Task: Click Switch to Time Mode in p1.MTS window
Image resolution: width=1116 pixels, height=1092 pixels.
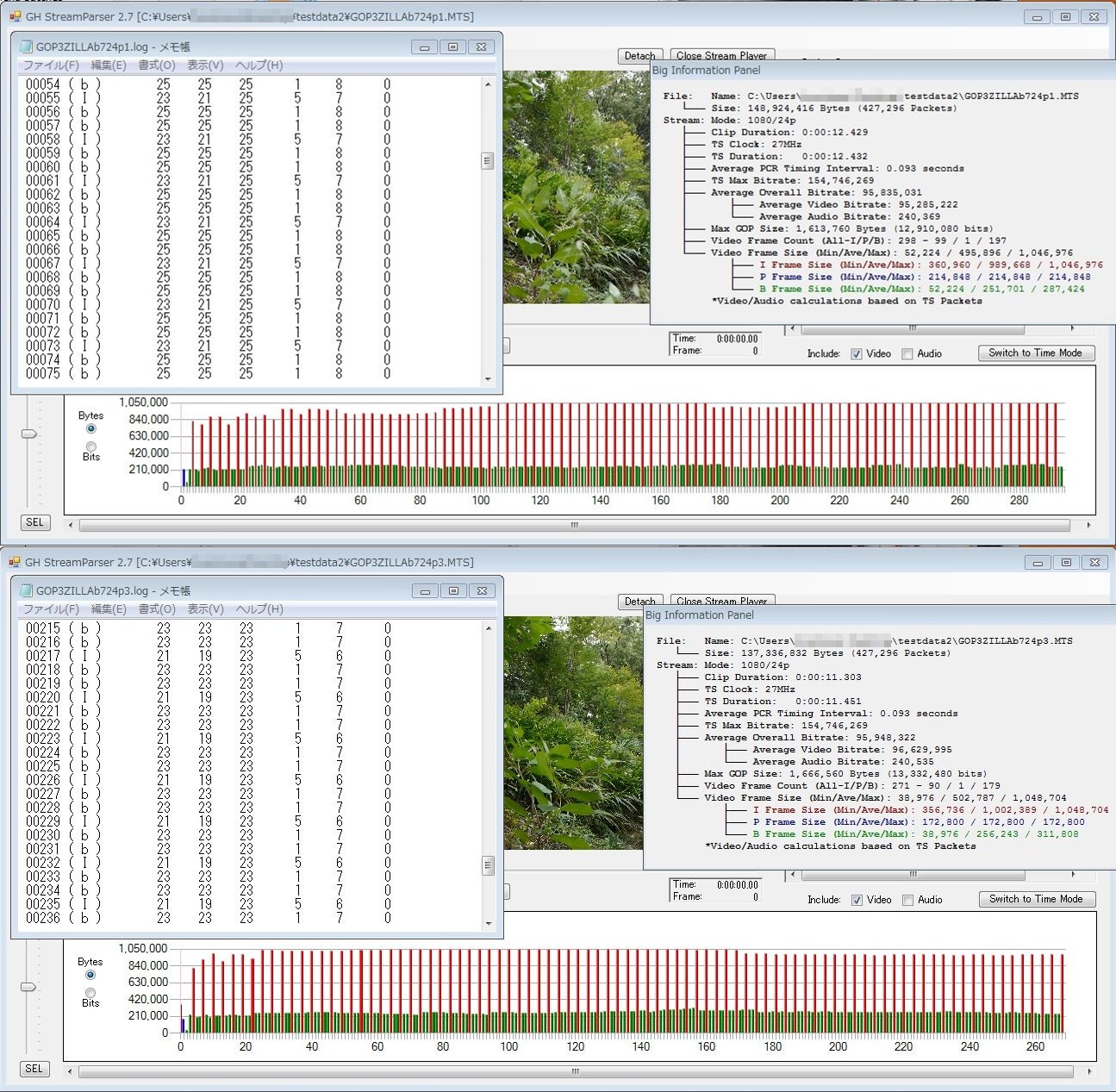Action: point(1035,353)
